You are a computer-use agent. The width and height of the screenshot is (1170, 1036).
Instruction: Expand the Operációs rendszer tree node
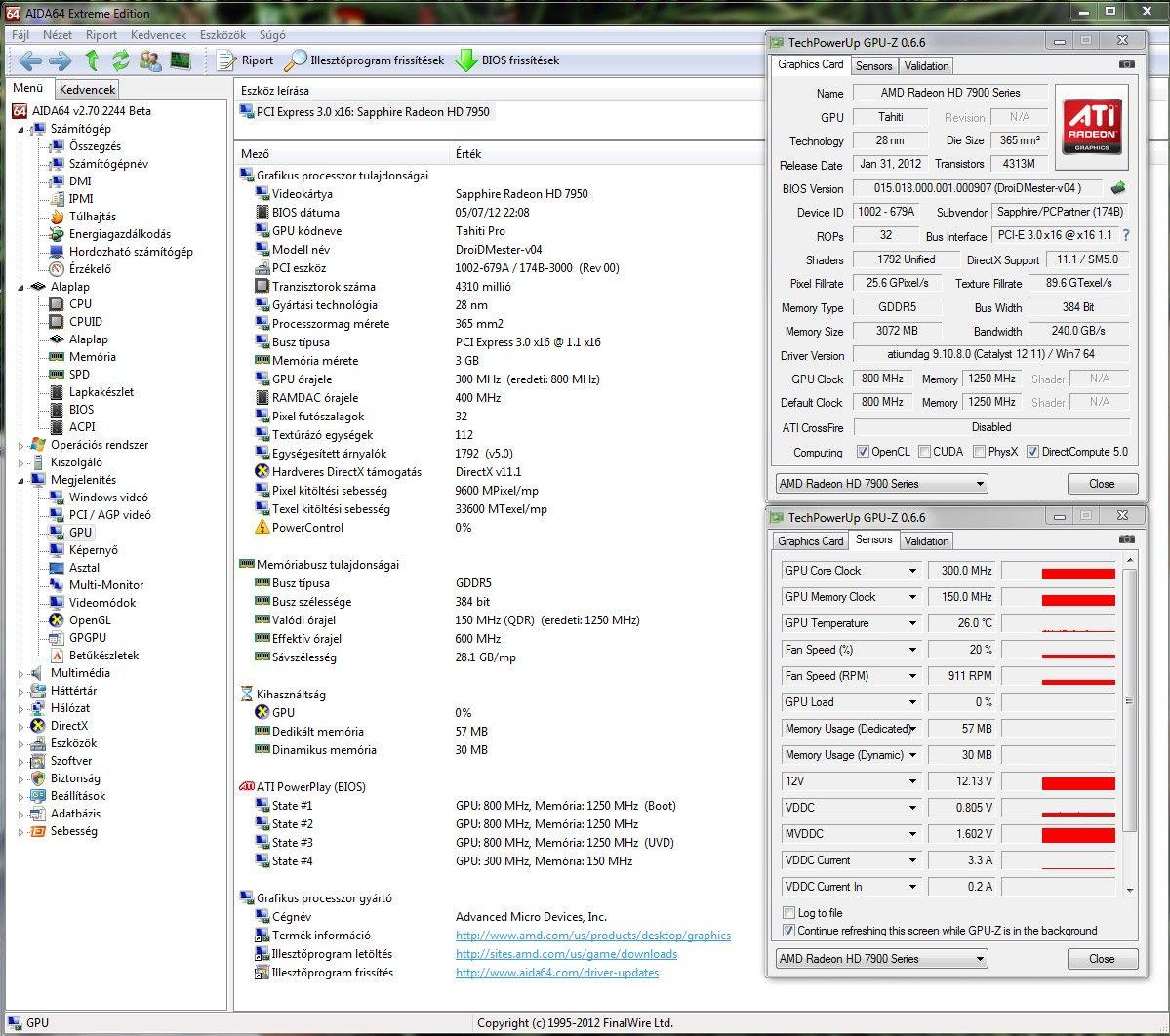coord(20,445)
